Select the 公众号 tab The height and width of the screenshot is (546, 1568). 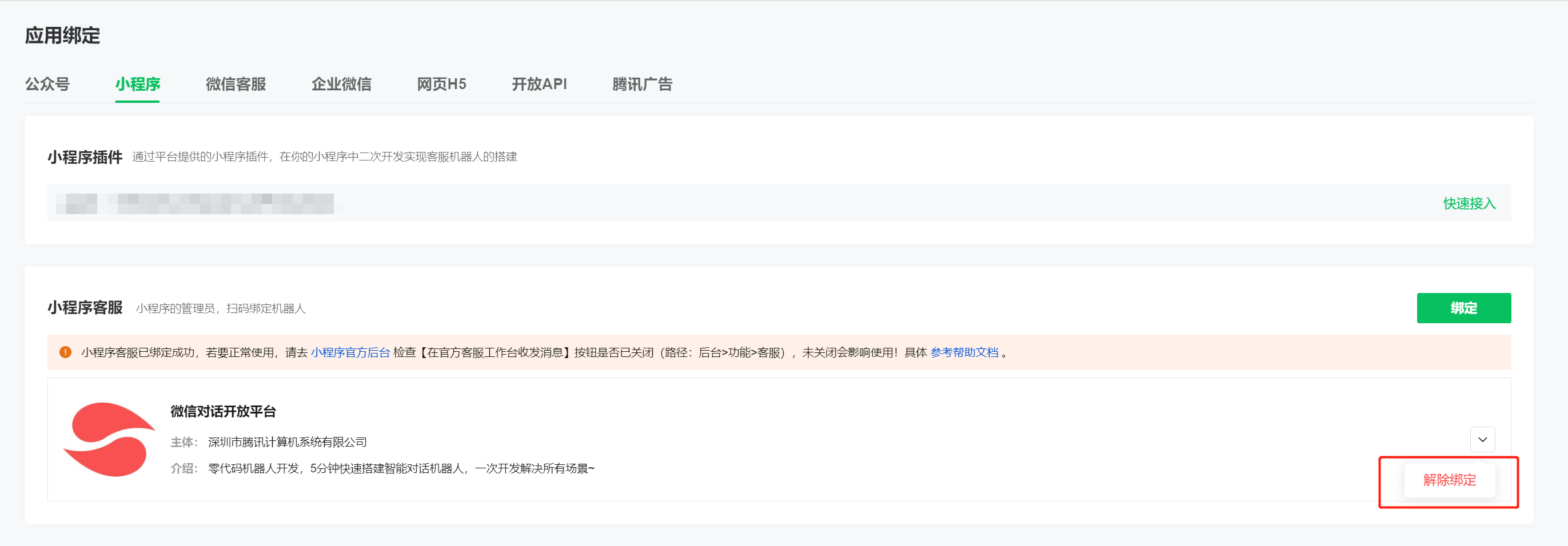click(48, 85)
